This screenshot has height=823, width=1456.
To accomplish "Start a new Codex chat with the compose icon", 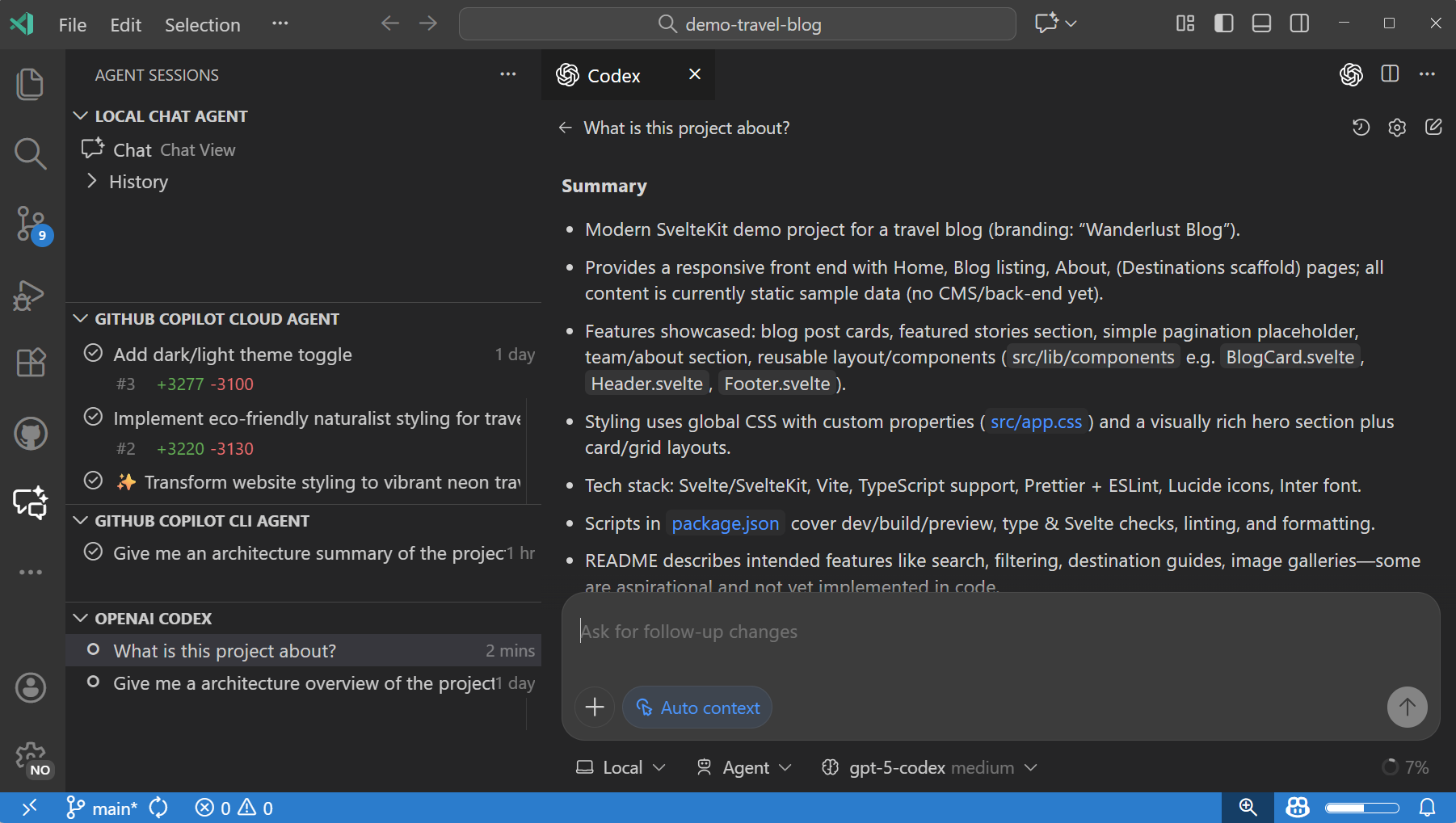I will pos(1434,127).
